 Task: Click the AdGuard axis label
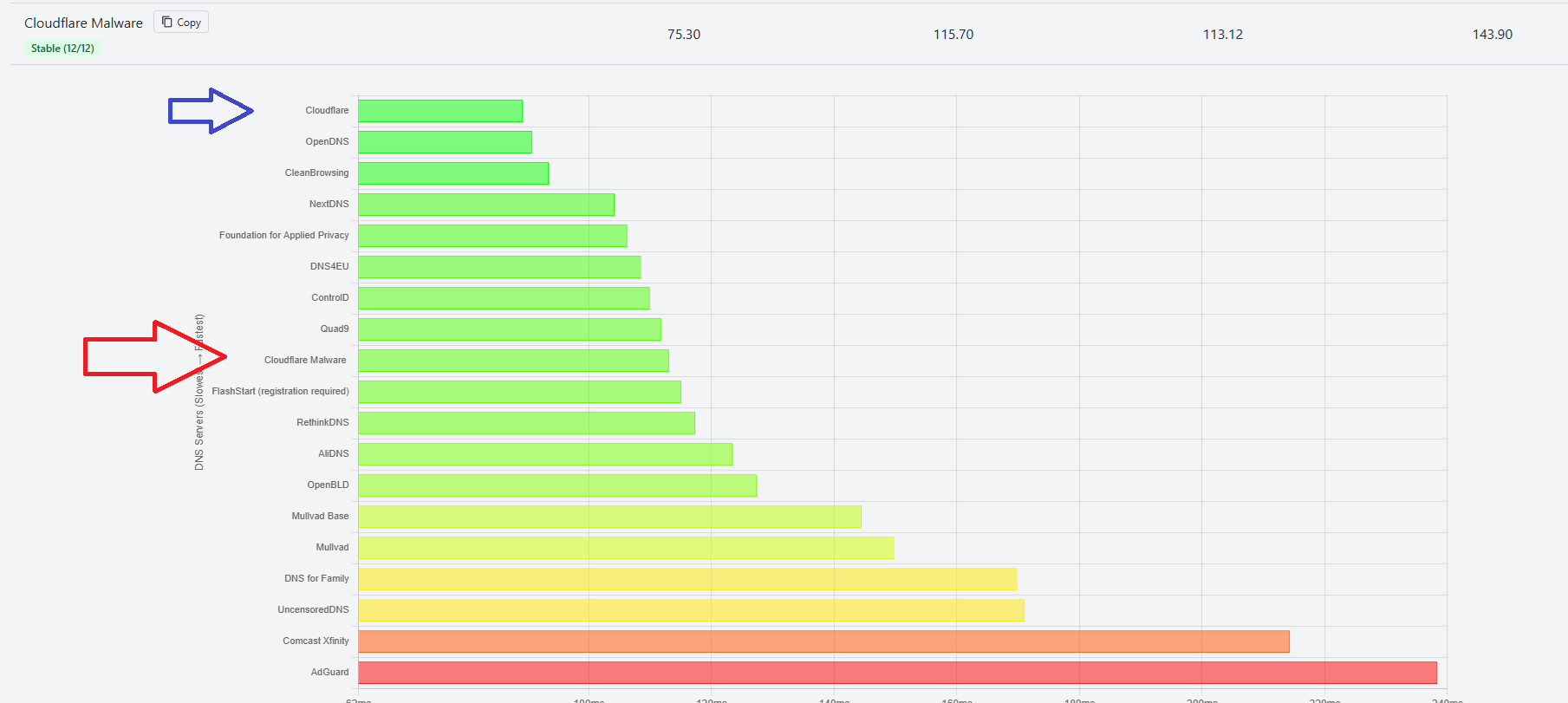click(329, 673)
